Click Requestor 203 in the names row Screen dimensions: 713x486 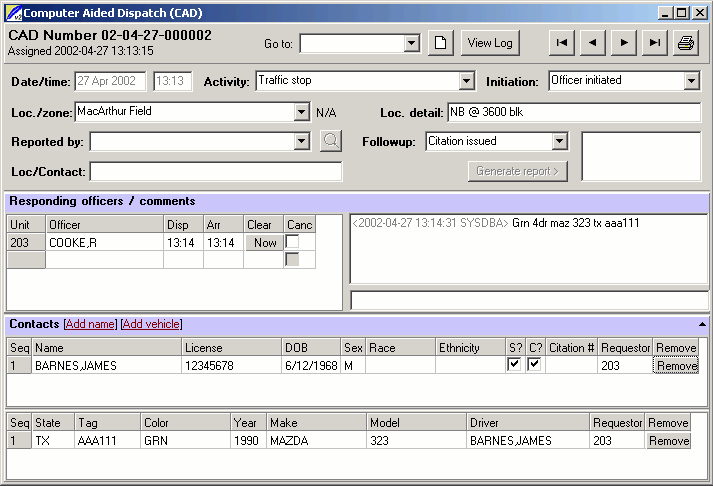coord(625,366)
